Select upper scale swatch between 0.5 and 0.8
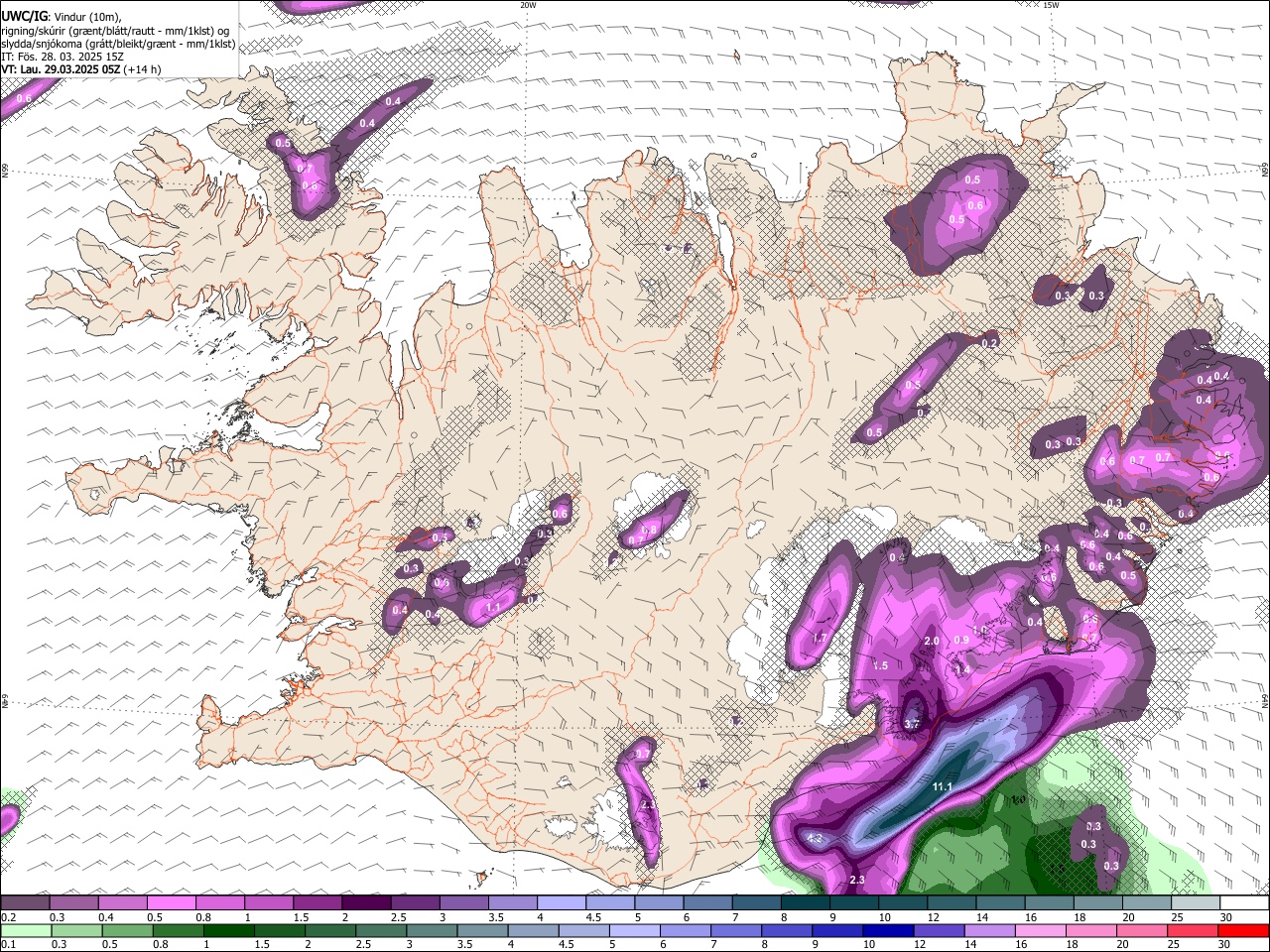1270x952 pixels. tap(171, 903)
